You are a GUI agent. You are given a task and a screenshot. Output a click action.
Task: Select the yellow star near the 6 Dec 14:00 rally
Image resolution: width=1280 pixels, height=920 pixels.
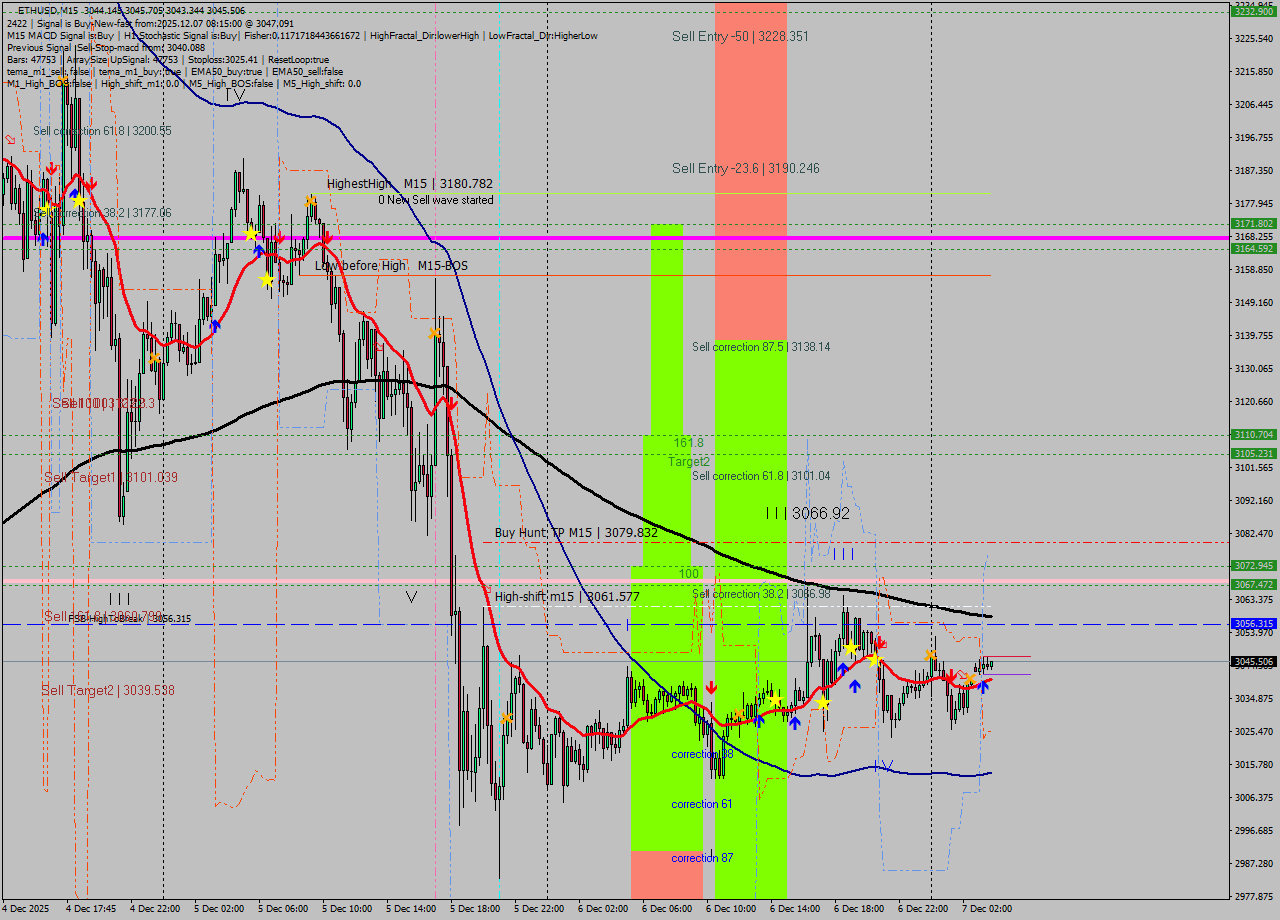click(776, 700)
